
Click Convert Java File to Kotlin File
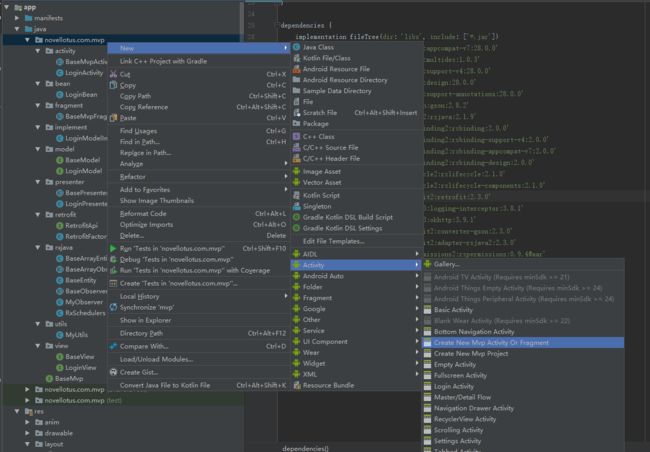tap(199, 385)
